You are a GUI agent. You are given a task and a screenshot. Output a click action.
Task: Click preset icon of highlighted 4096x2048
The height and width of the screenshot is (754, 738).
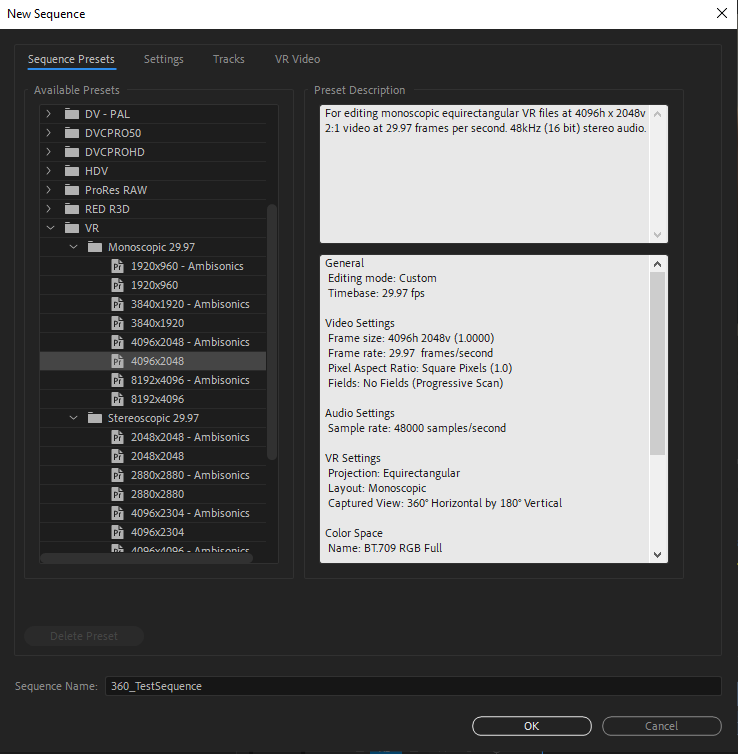pos(118,361)
